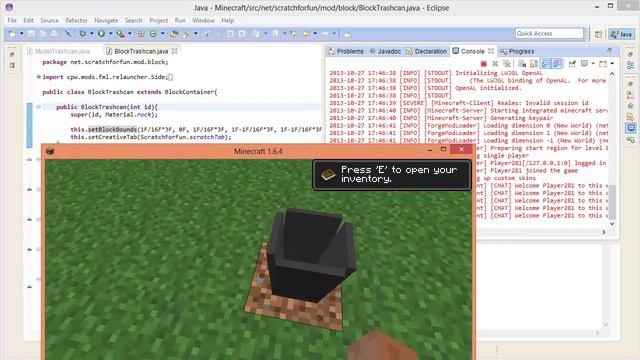Click Console vertical scrollbar up arrow
The height and width of the screenshot is (360, 640).
click(612, 73)
